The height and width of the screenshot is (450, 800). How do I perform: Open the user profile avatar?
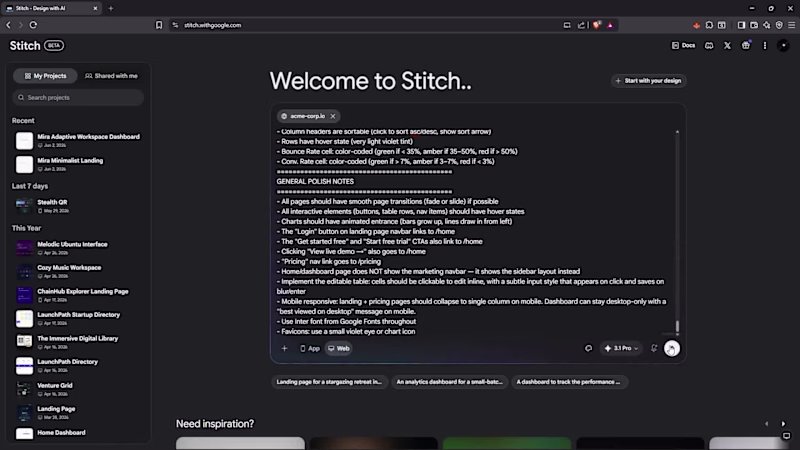pos(783,45)
